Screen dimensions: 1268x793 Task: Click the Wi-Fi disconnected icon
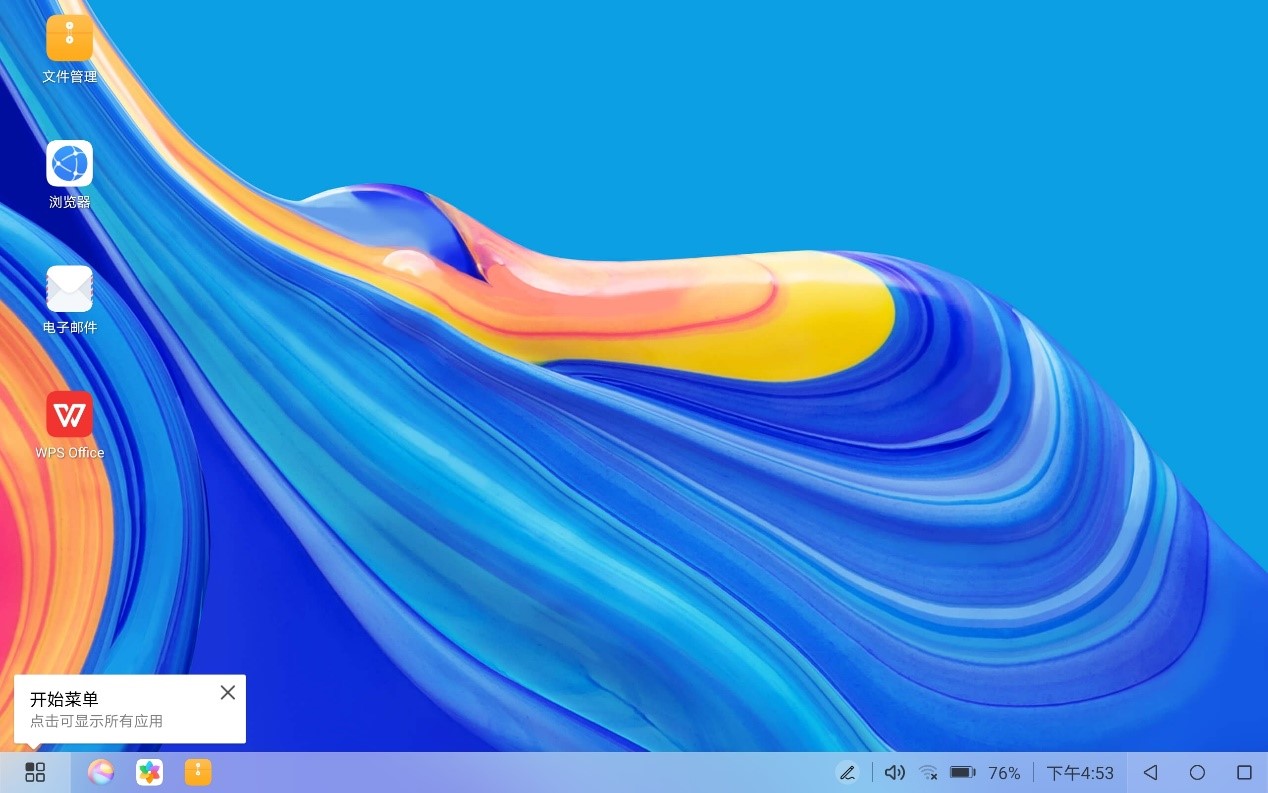[928, 773]
